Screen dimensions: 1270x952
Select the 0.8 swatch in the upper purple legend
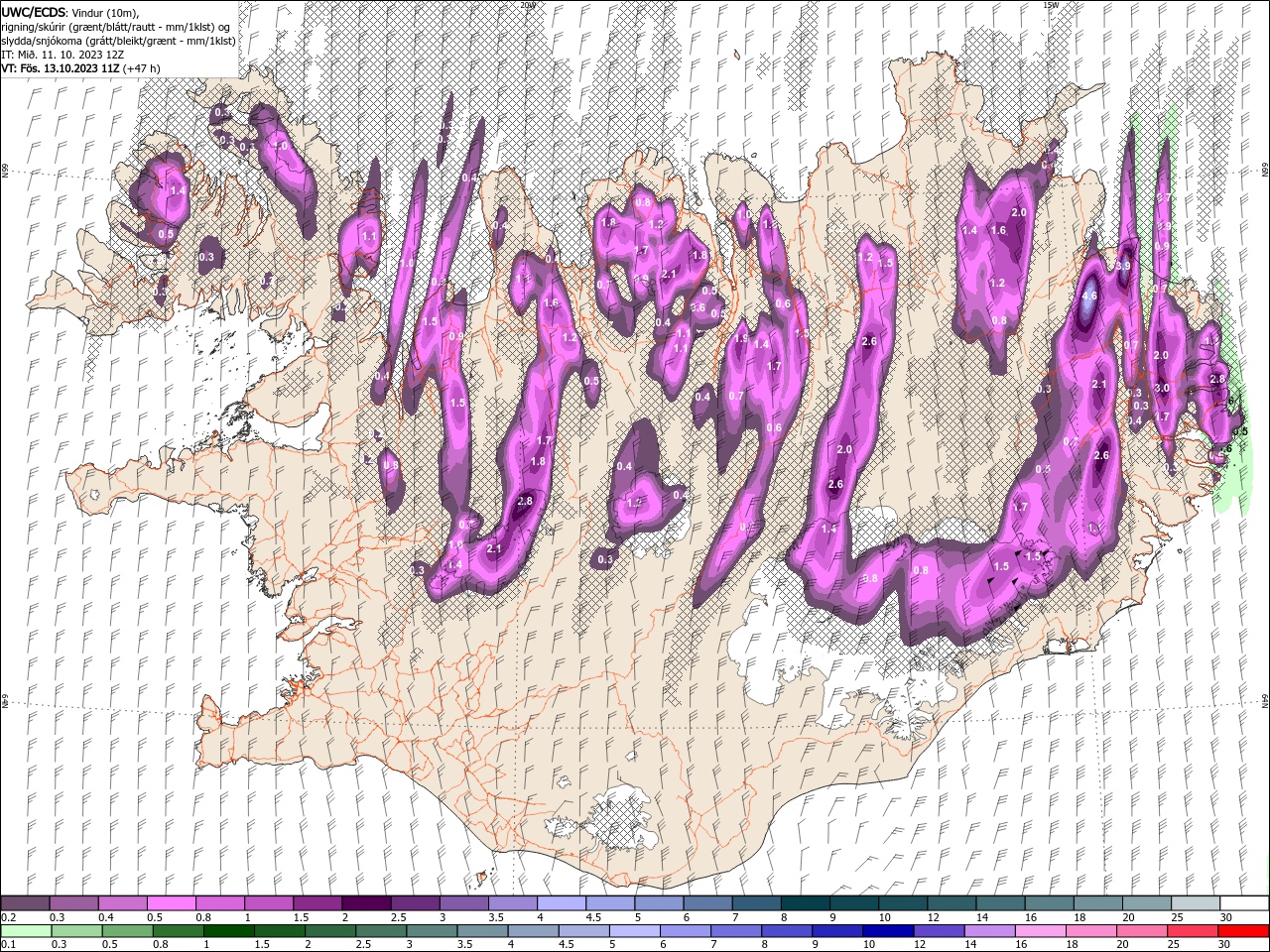point(219,902)
